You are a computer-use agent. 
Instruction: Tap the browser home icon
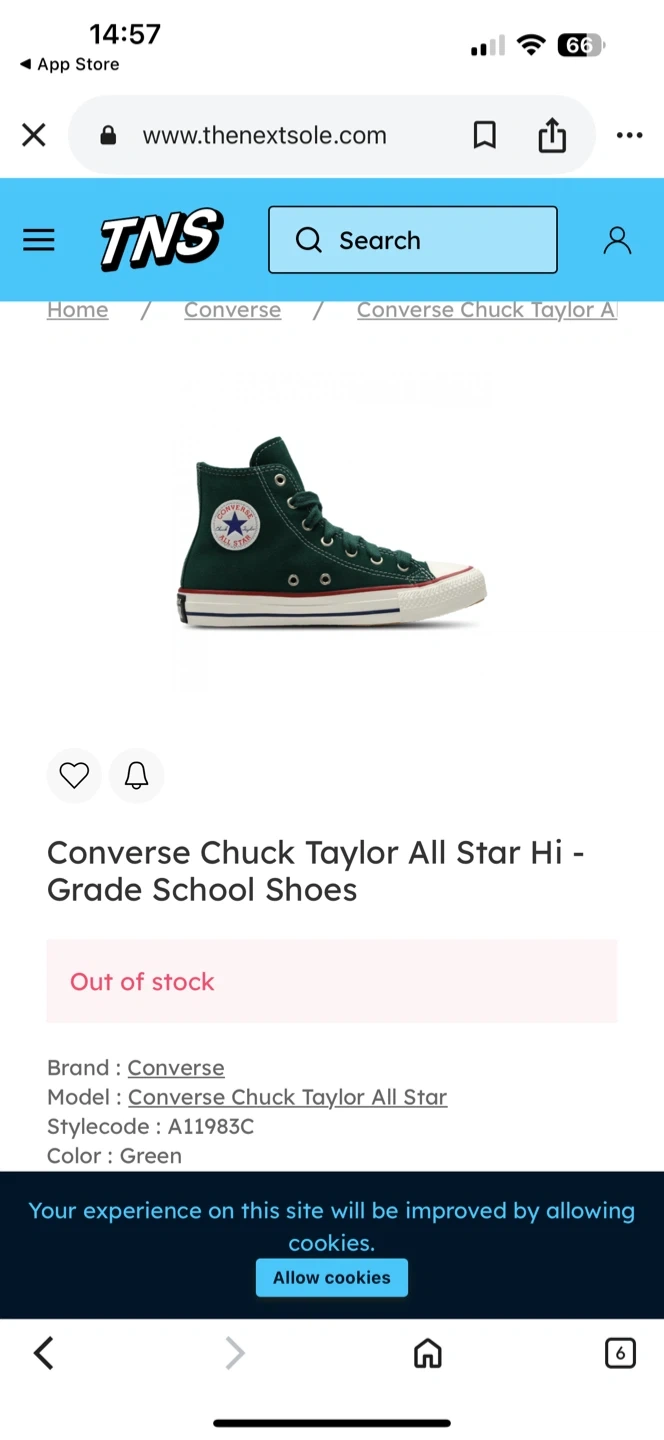tap(428, 1353)
